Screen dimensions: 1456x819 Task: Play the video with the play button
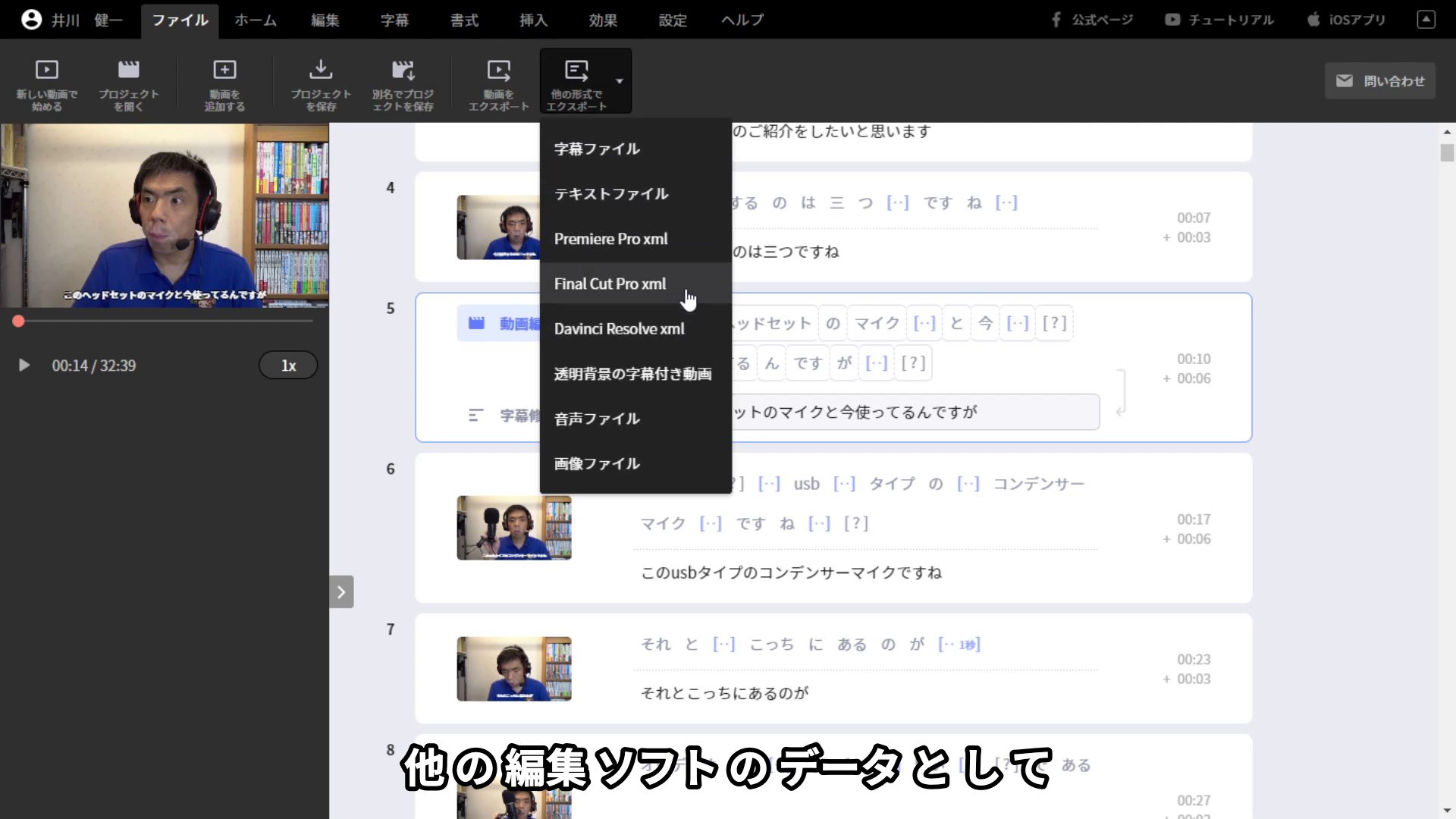pos(24,366)
